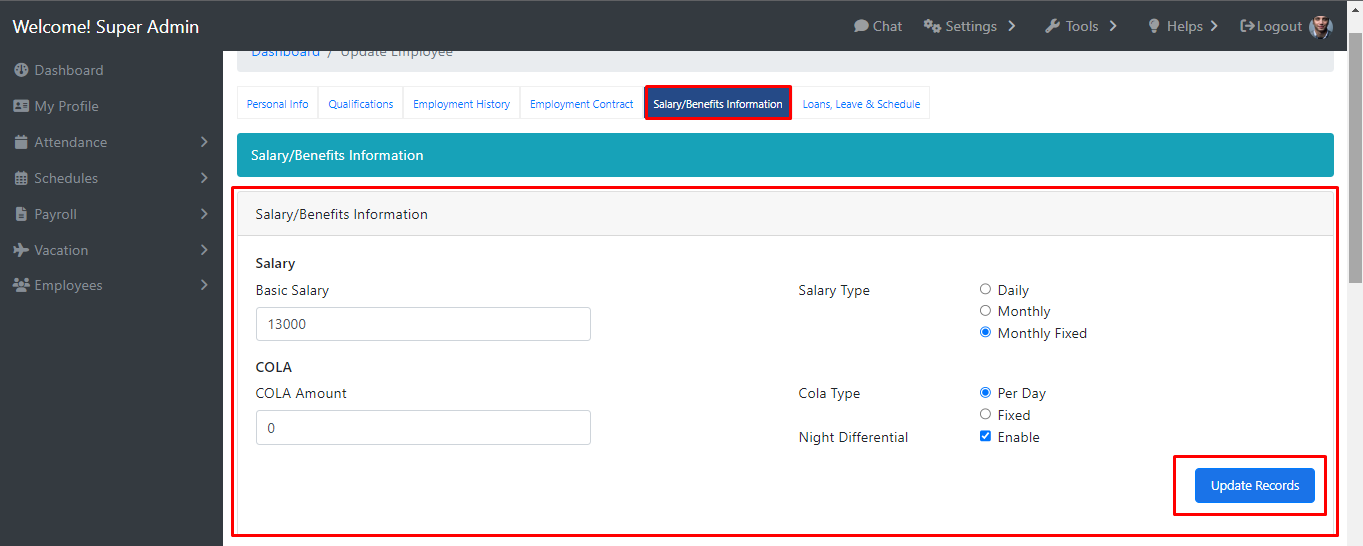Open the Helps dropdown chevron
1363x546 pixels.
tap(1214, 26)
